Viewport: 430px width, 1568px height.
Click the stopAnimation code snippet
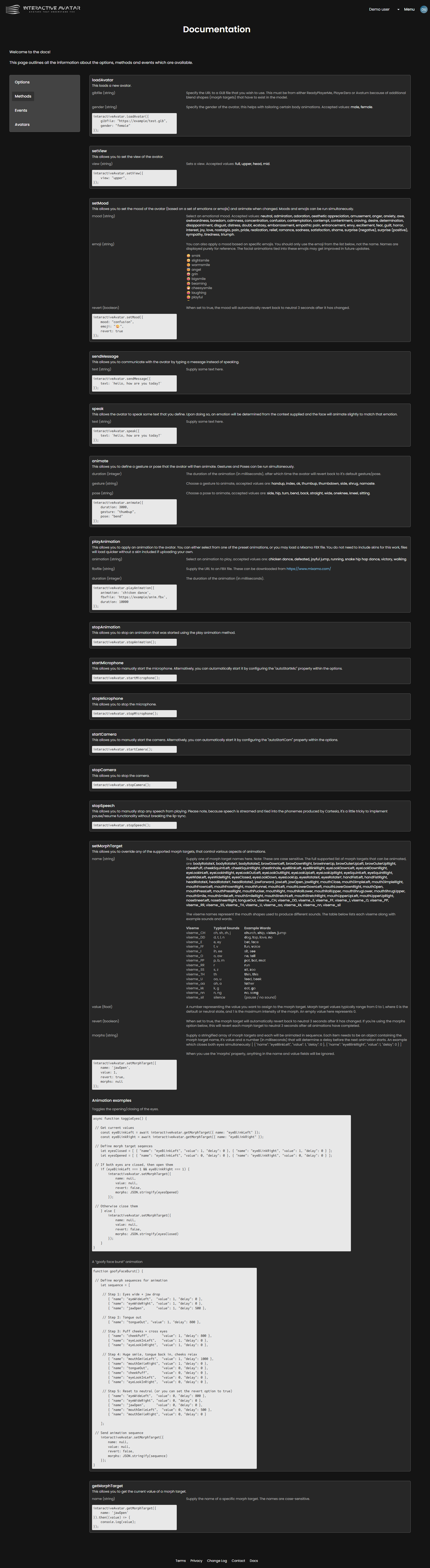pyautogui.click(x=134, y=642)
